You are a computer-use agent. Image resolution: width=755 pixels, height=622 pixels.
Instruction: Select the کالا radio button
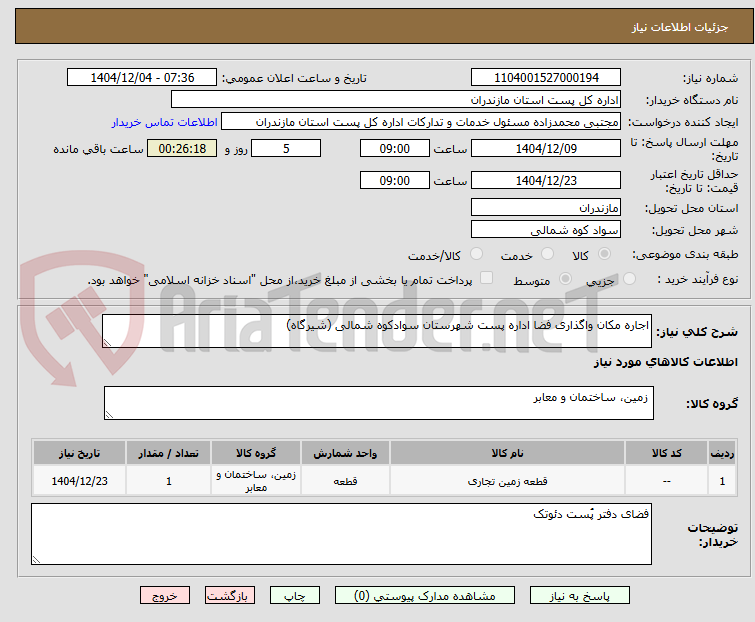point(604,254)
